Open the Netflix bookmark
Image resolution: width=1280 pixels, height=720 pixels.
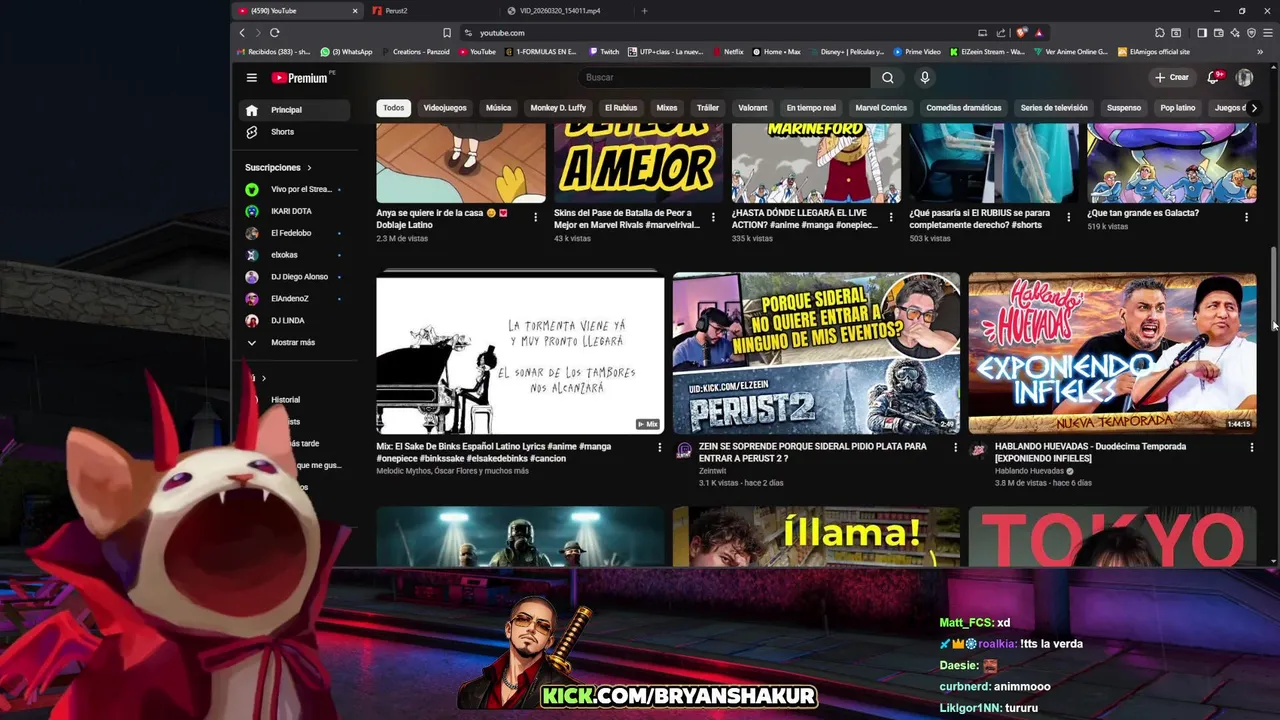click(728, 52)
